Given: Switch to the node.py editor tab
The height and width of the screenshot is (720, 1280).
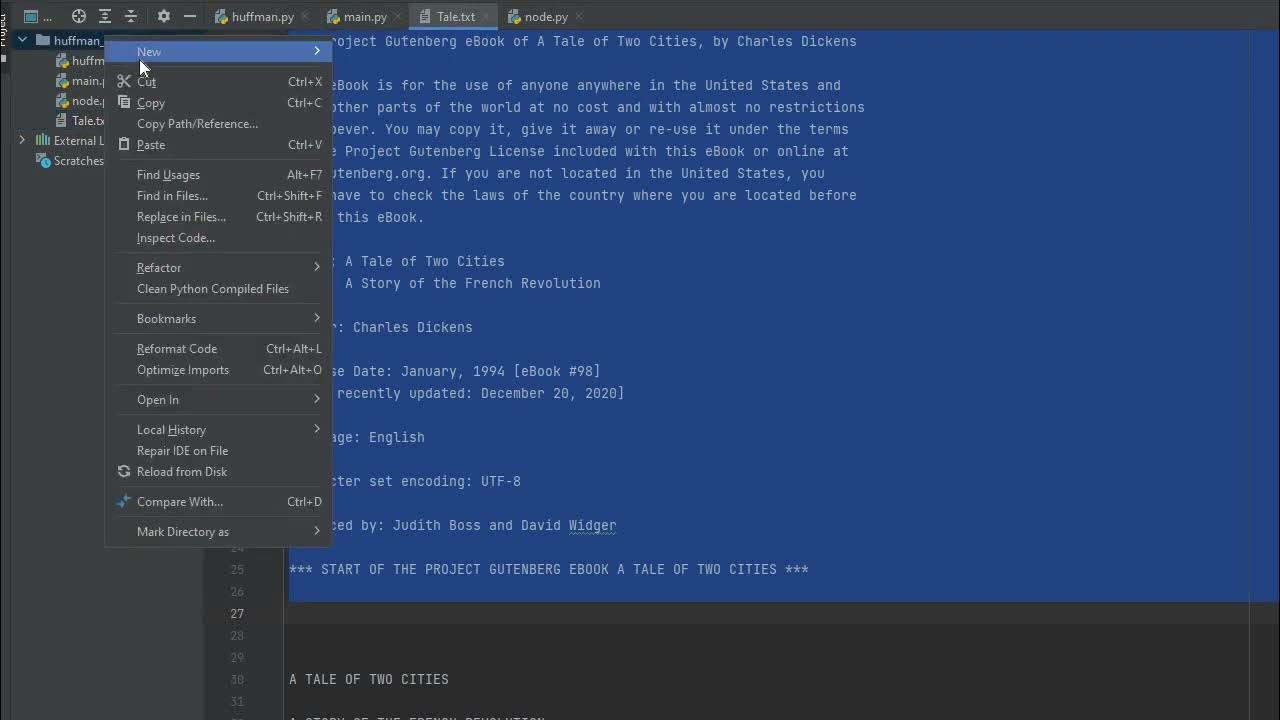Looking at the screenshot, I should pos(538,17).
